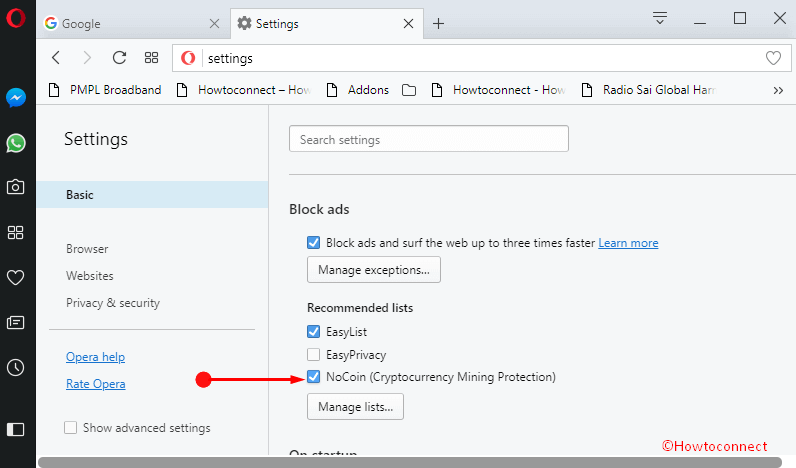Uncheck Block ads and surf faster
This screenshot has width=796, height=468.
(x=313, y=243)
